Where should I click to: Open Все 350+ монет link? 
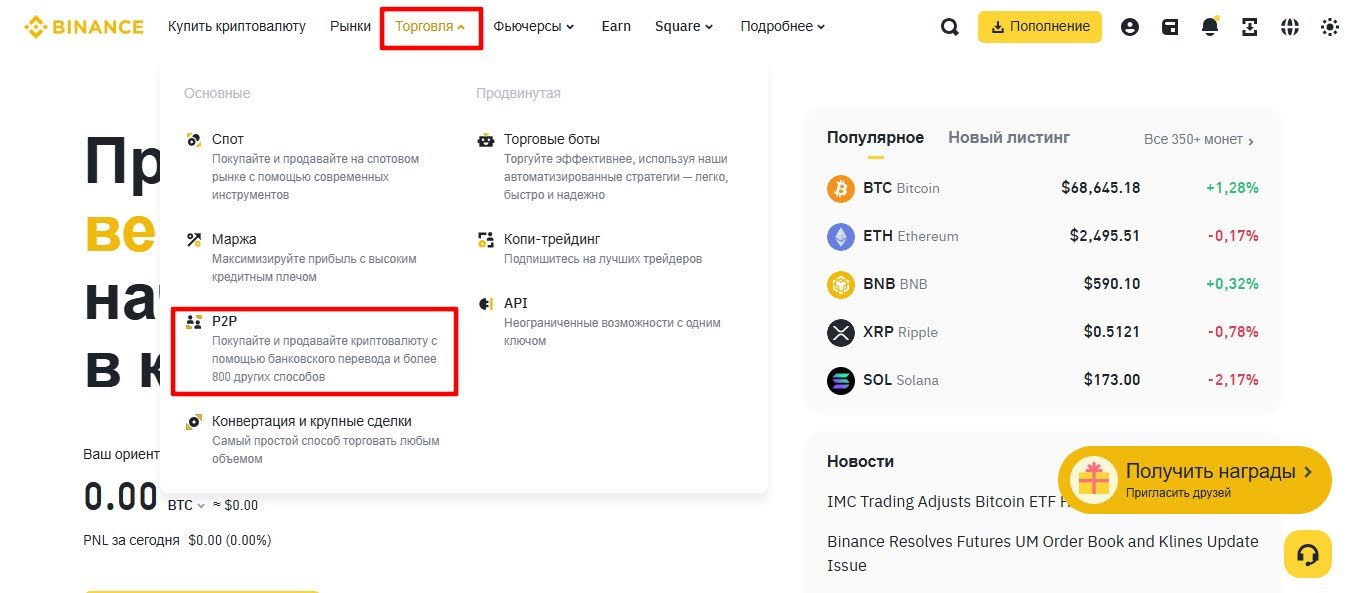tap(1195, 140)
